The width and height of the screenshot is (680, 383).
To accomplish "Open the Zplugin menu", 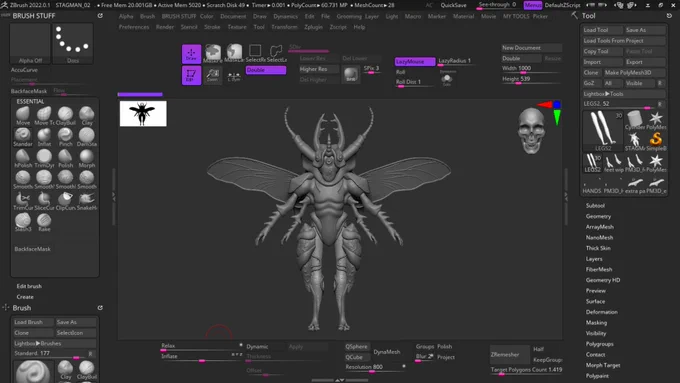I will [x=313, y=27].
